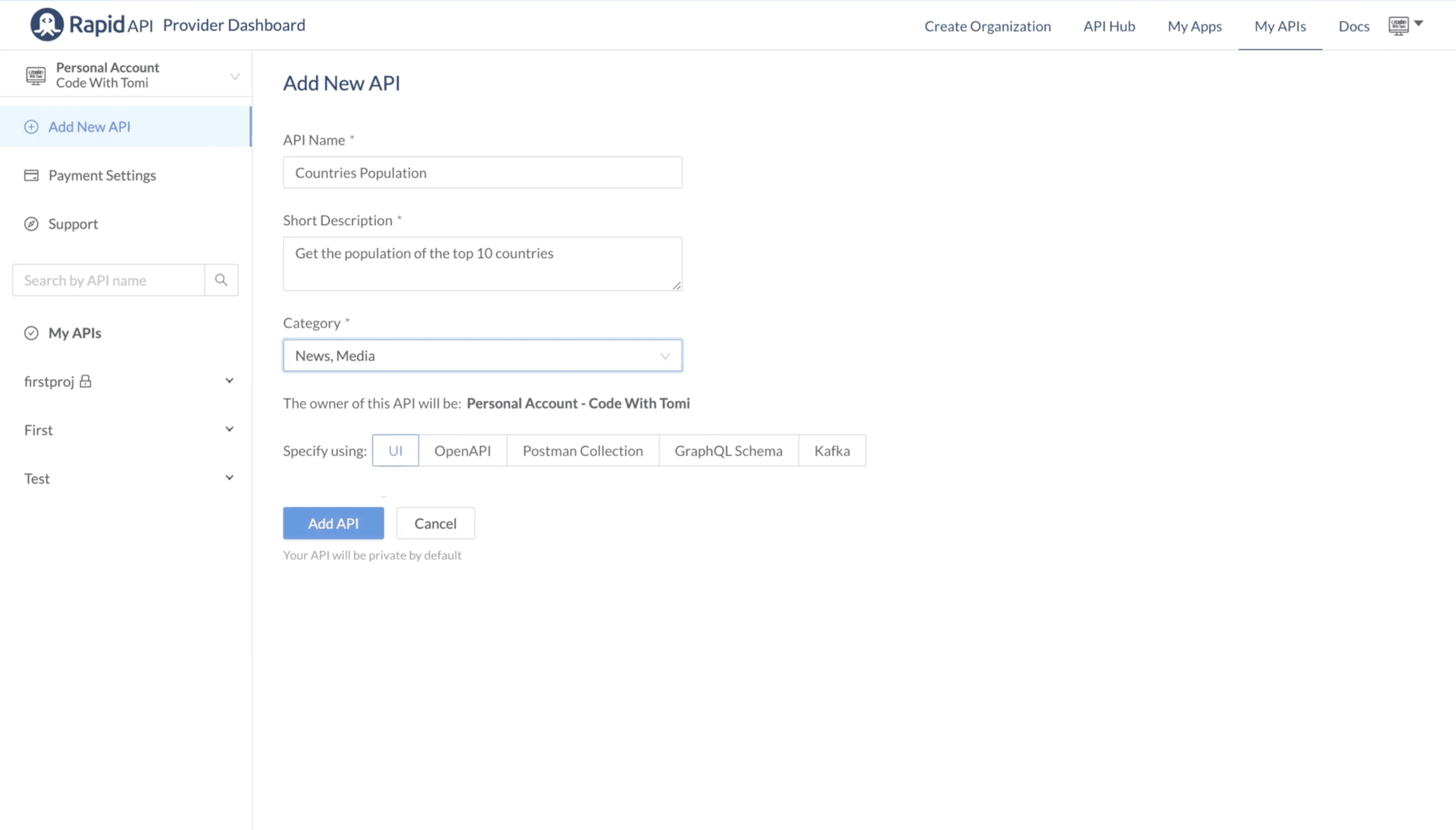
Task: Click the First API name in sidebar
Action: coord(38,430)
